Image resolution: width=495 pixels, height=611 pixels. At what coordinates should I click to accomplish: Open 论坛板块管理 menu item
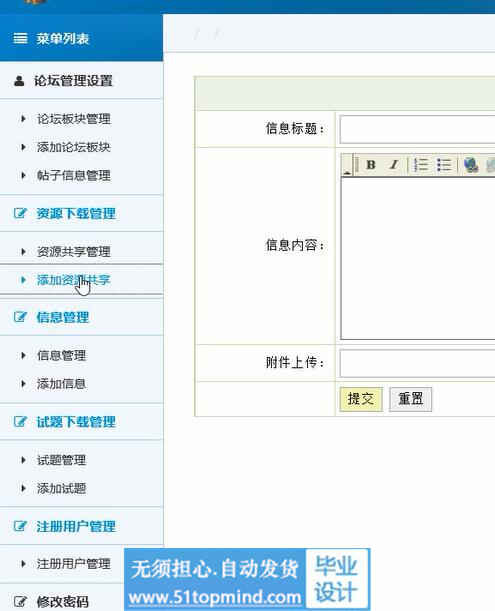tap(74, 119)
